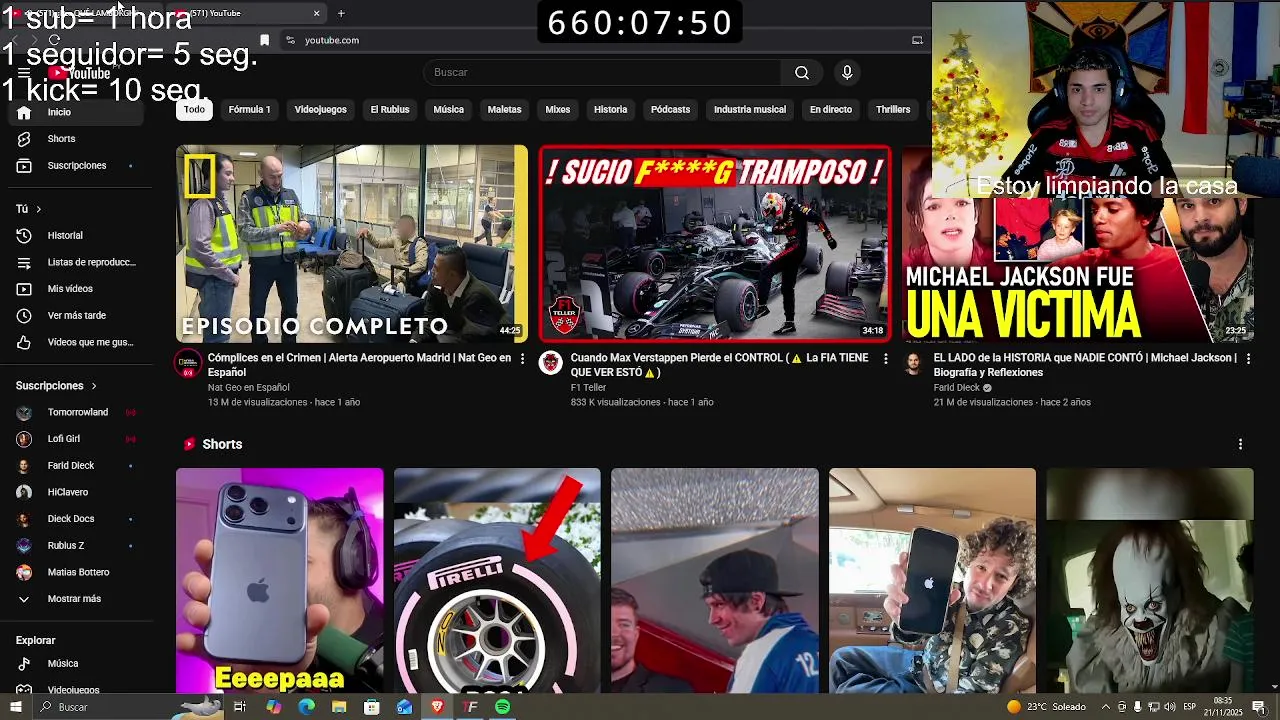This screenshot has height=720, width=1280.
Task: Open Ver más tarde in sidebar
Action: (75, 315)
